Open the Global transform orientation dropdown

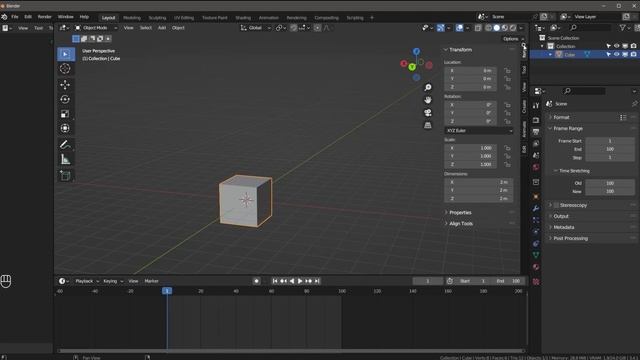click(x=256, y=28)
